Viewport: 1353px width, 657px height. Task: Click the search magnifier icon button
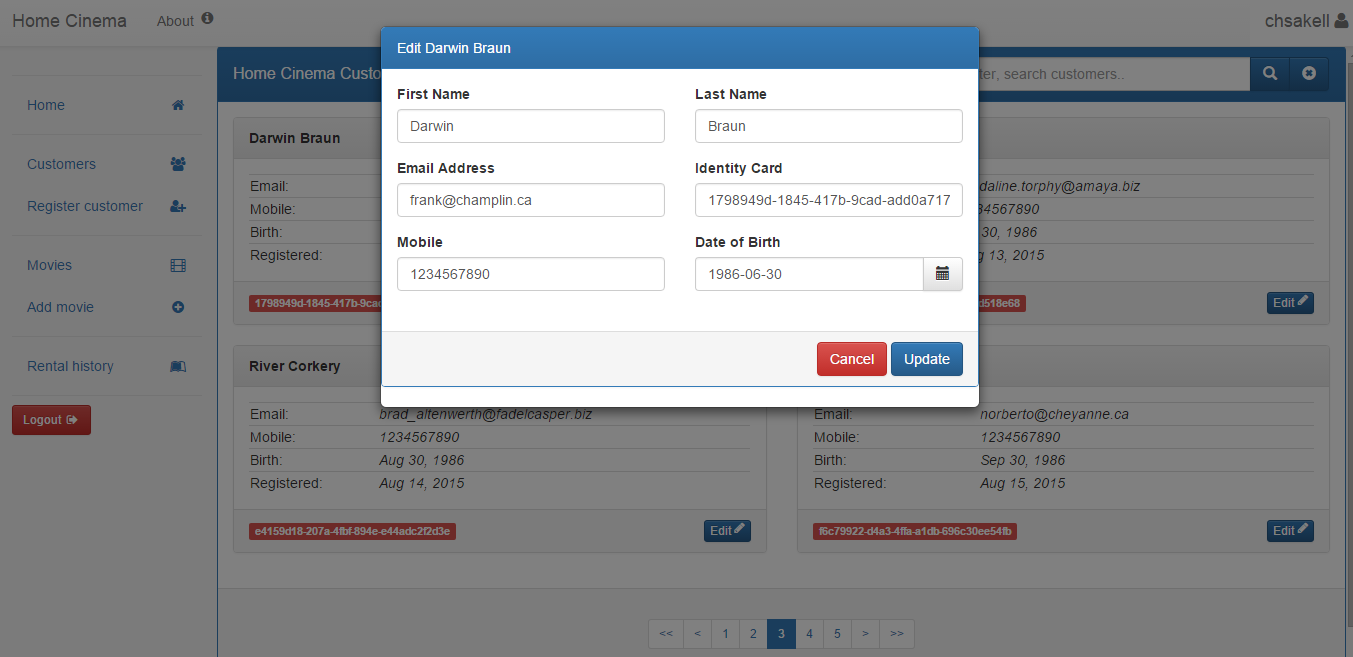tap(1270, 74)
